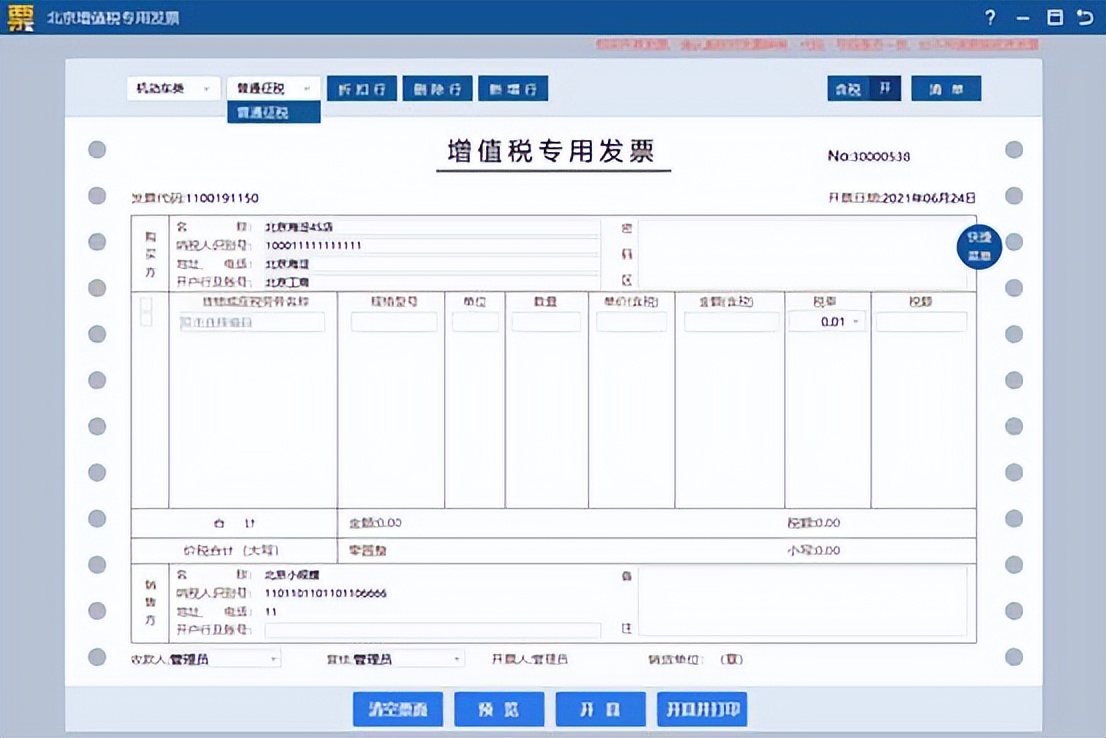Click the invoice app logo icon
This screenshot has width=1106, height=738.
pyautogui.click(x=24, y=17)
